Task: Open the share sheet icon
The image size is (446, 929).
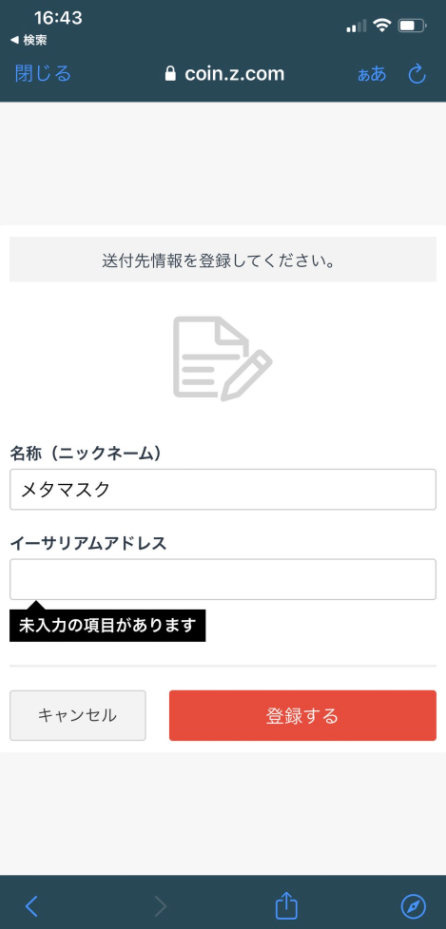Action: pos(286,905)
